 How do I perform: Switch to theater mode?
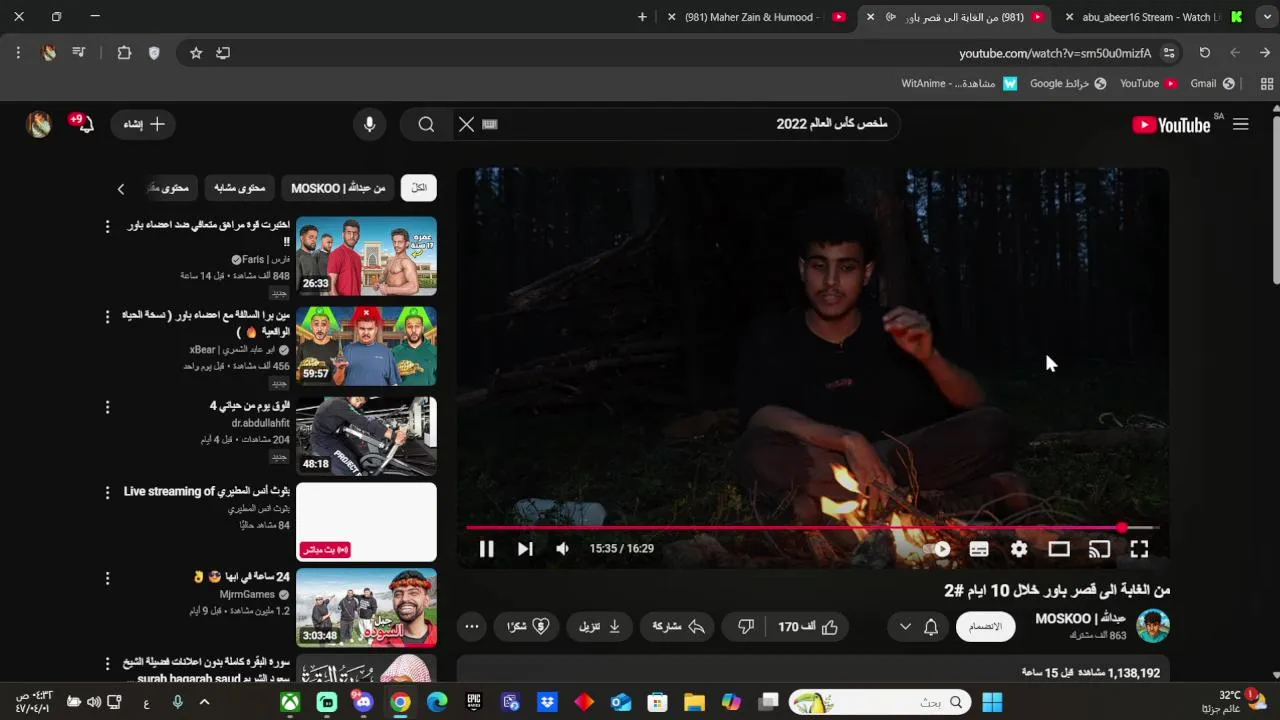click(1059, 549)
